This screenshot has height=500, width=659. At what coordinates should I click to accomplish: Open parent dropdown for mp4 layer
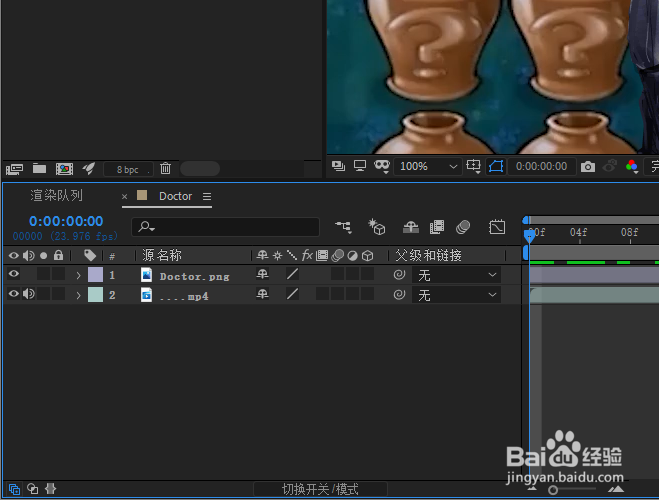[x=456, y=295]
